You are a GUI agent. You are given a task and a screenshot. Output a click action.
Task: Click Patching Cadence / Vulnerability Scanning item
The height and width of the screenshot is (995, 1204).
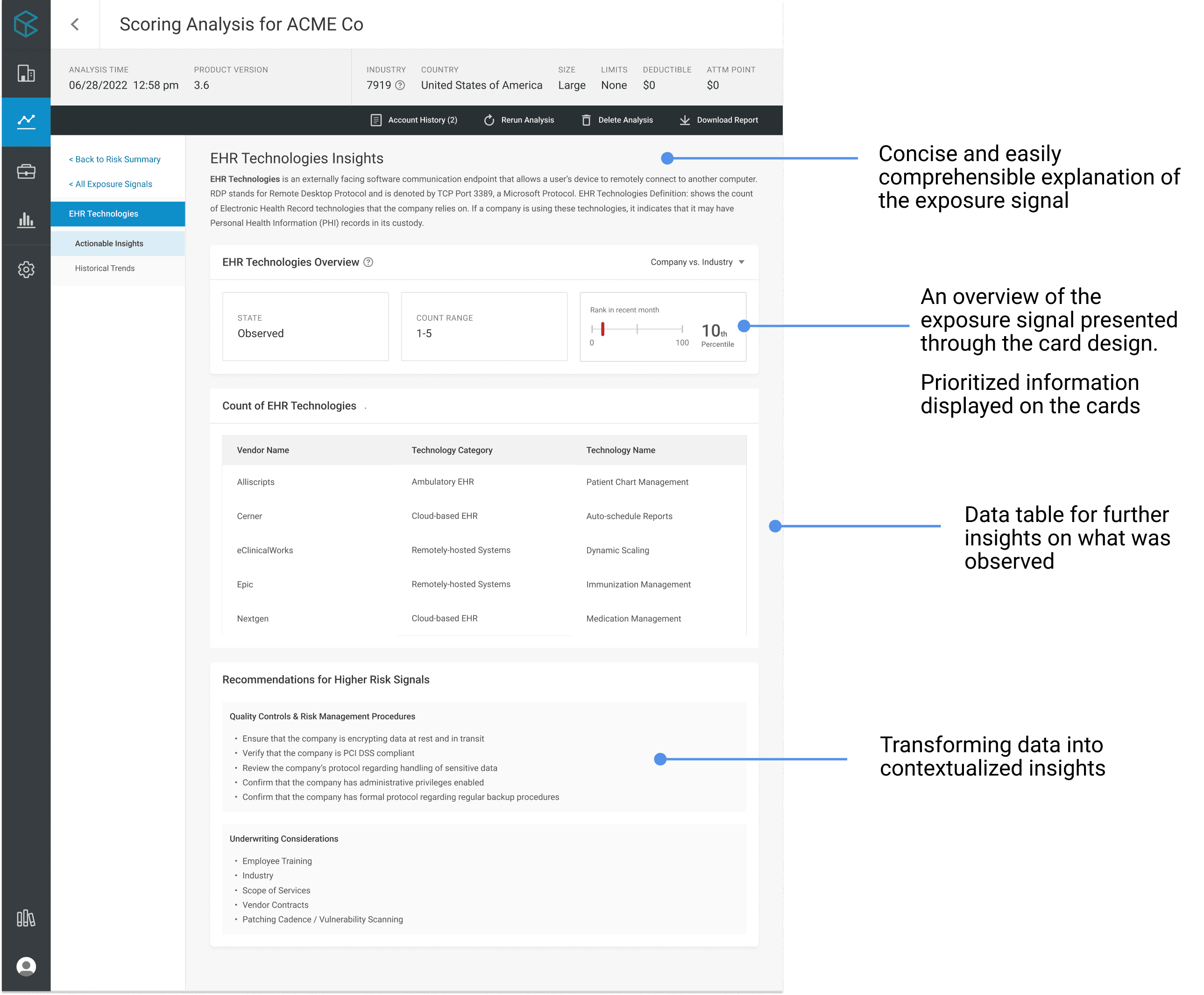click(322, 920)
